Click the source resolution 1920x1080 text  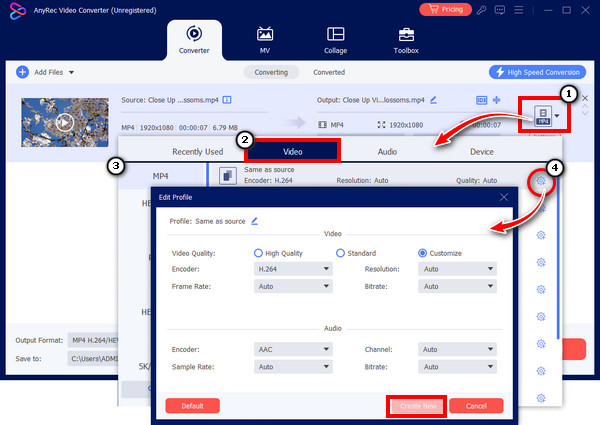click(x=157, y=128)
